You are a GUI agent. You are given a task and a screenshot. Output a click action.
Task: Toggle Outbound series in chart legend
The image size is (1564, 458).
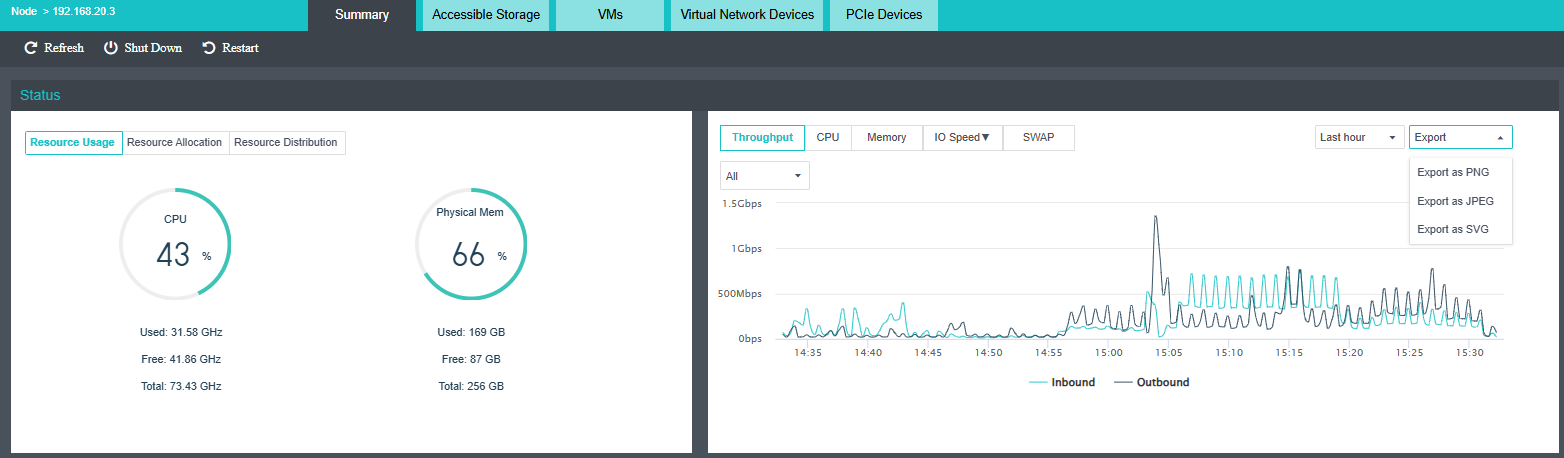pos(1152,382)
